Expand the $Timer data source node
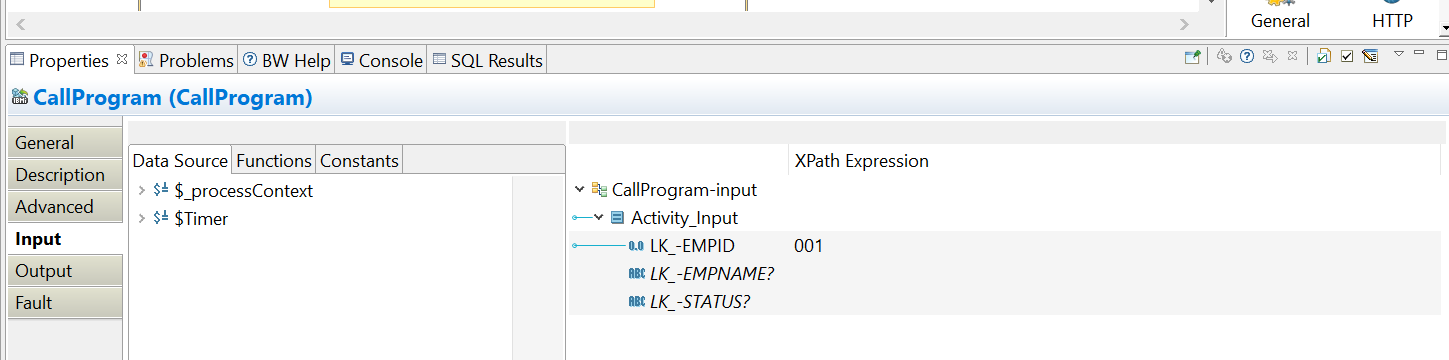Image resolution: width=1449 pixels, height=360 pixels. (140, 219)
